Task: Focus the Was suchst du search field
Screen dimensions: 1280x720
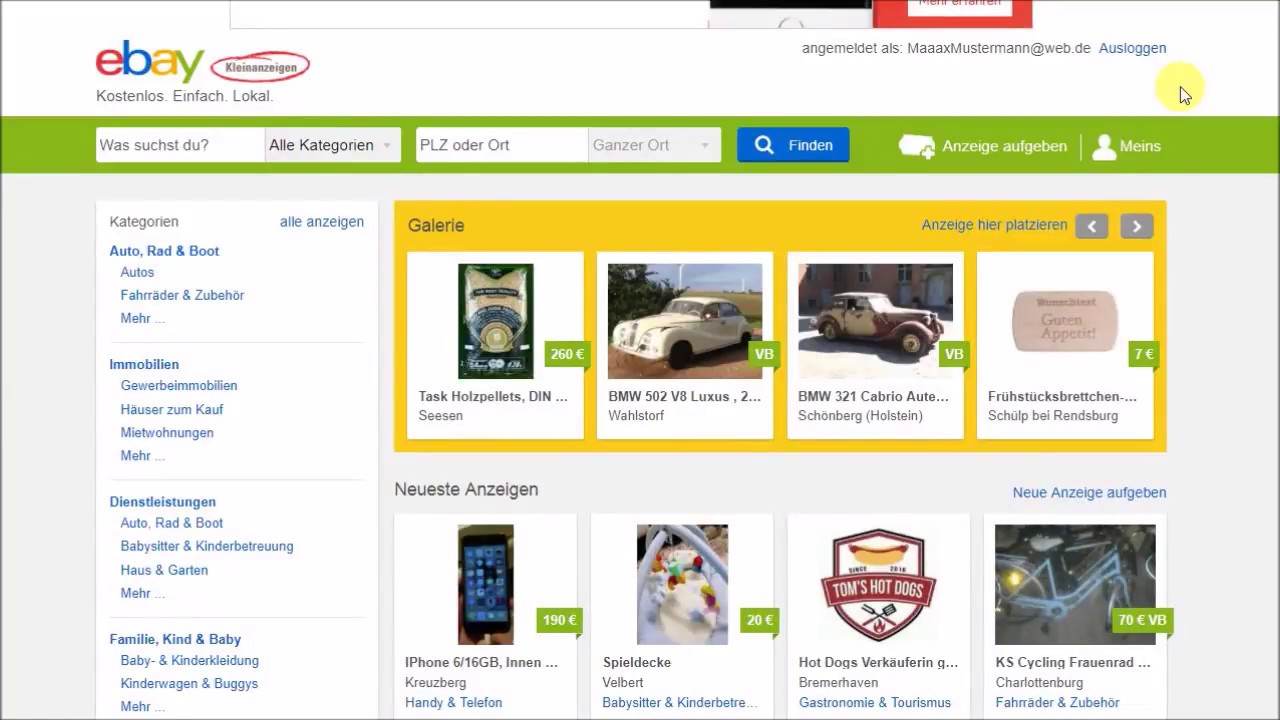Action: point(180,145)
